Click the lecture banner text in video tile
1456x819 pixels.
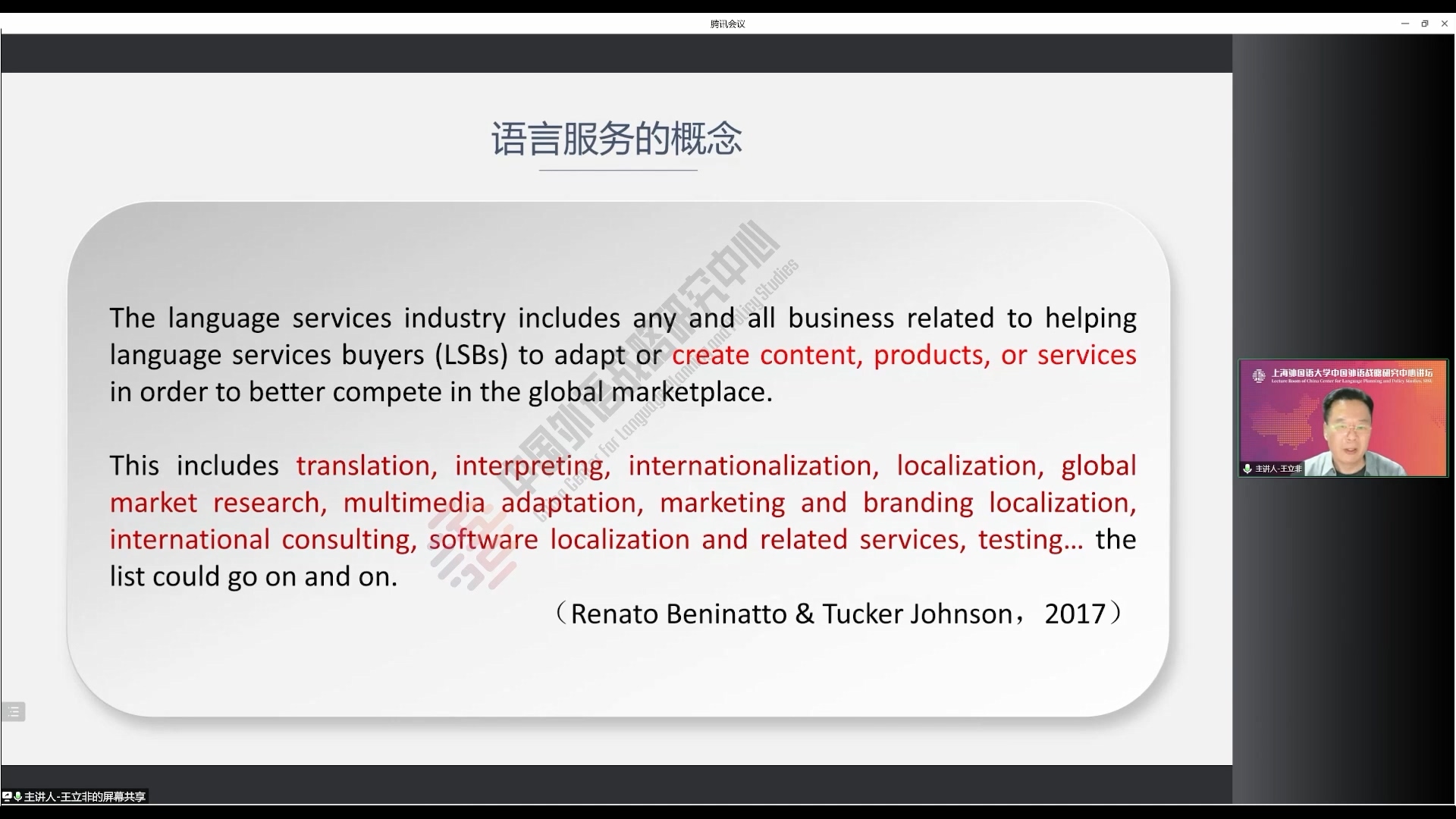[x=1351, y=375]
